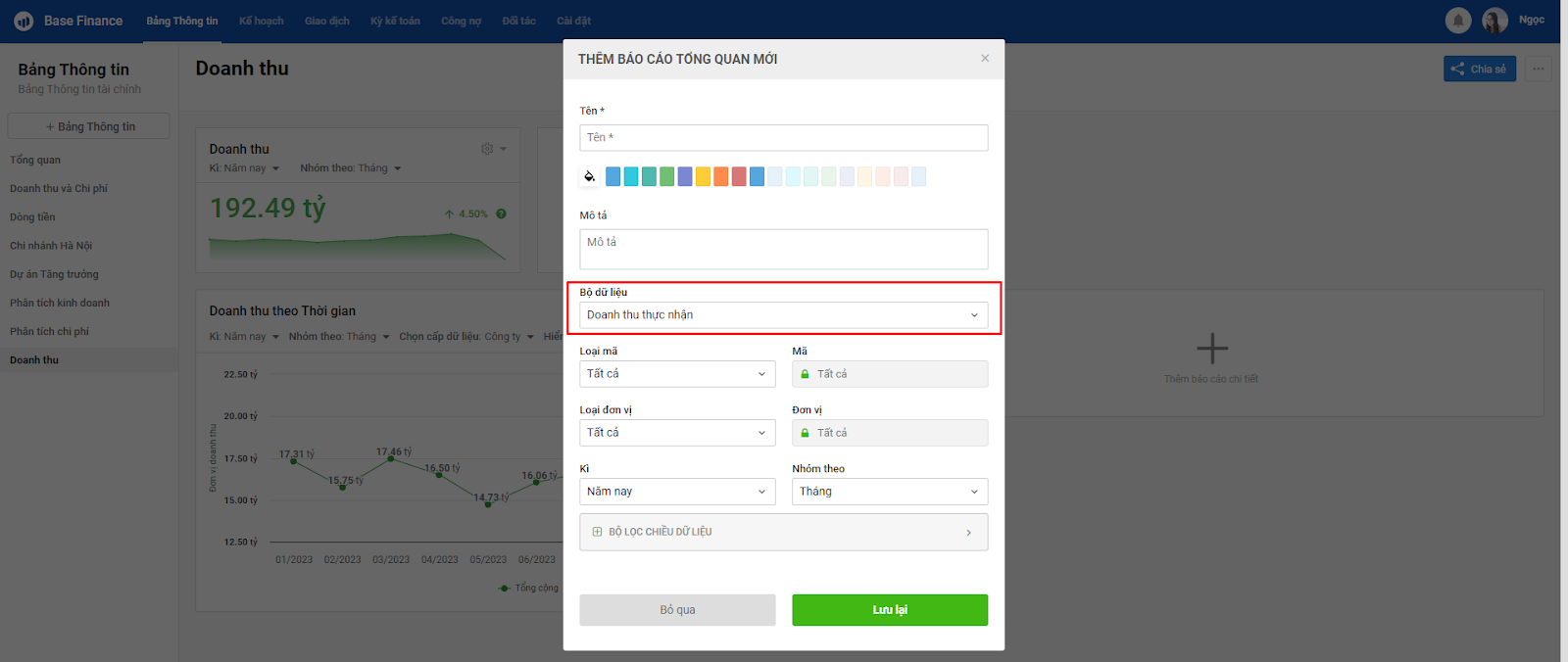Select Tổng quan in the sidebar
The width and height of the screenshot is (1568, 662).
[35, 160]
